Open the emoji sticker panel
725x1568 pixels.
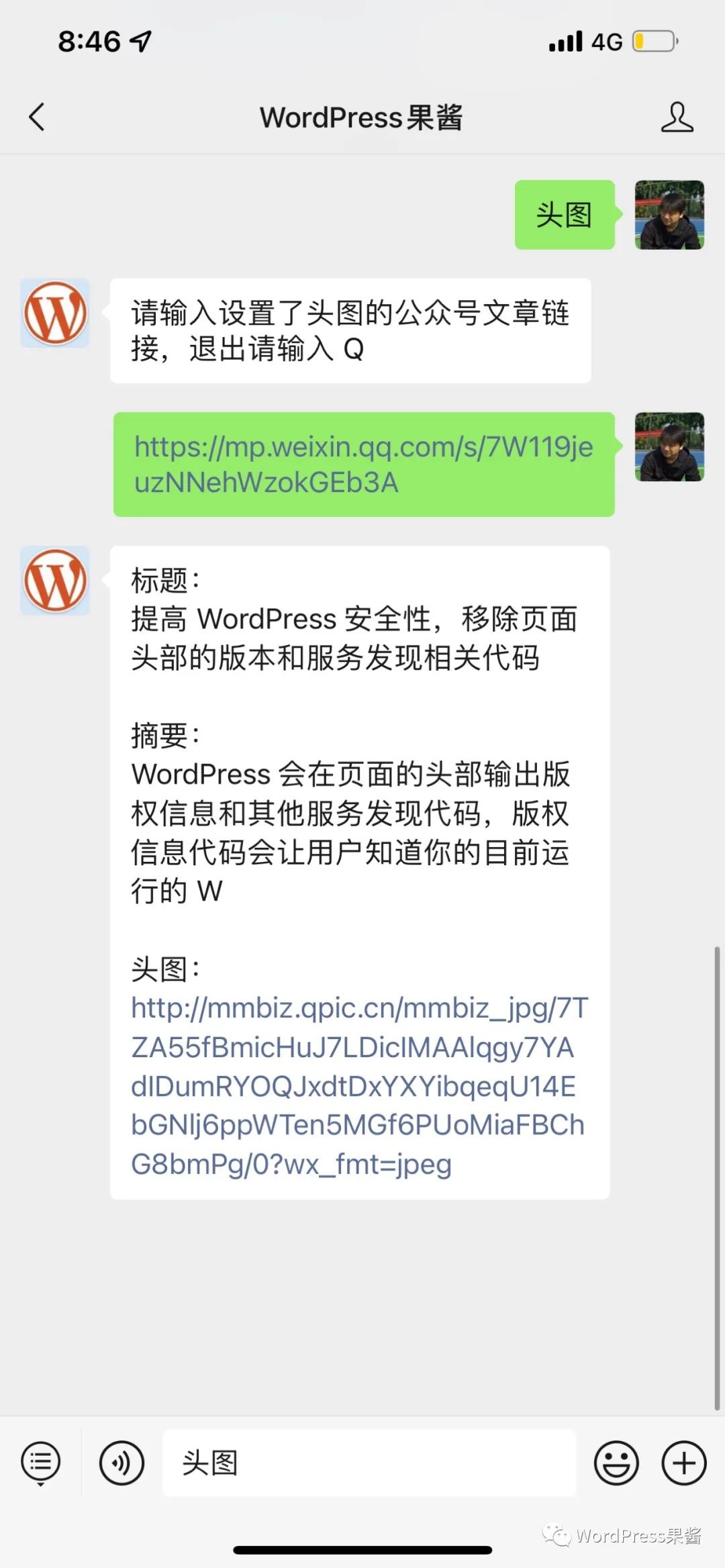[616, 1463]
